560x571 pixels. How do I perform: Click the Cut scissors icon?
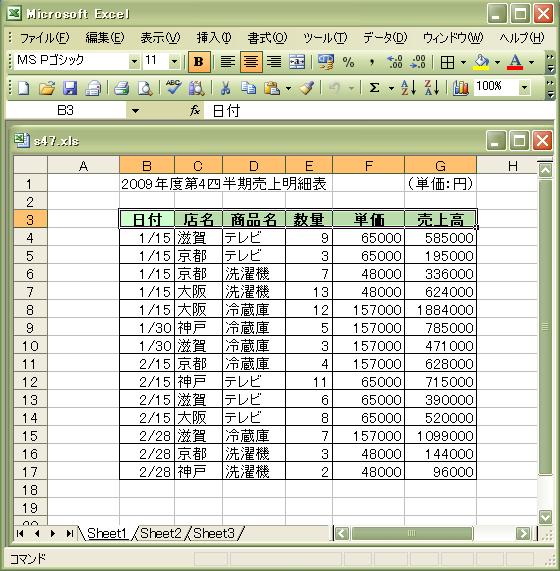225,88
